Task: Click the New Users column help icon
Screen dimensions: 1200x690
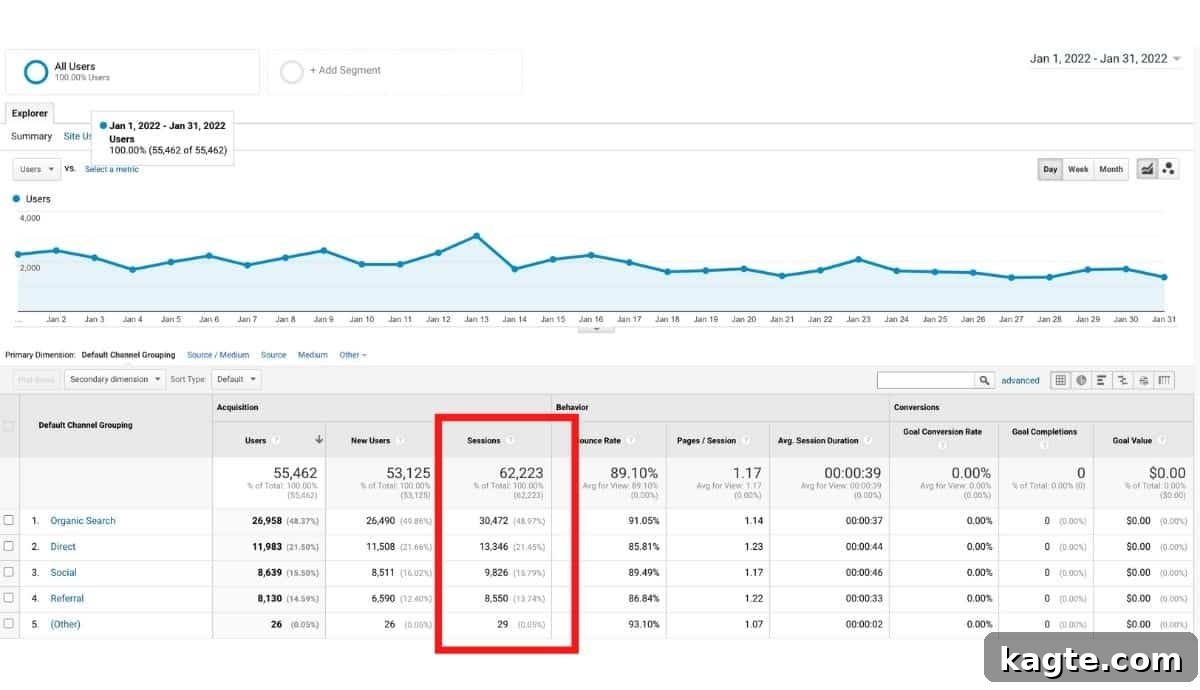Action: 400,440
